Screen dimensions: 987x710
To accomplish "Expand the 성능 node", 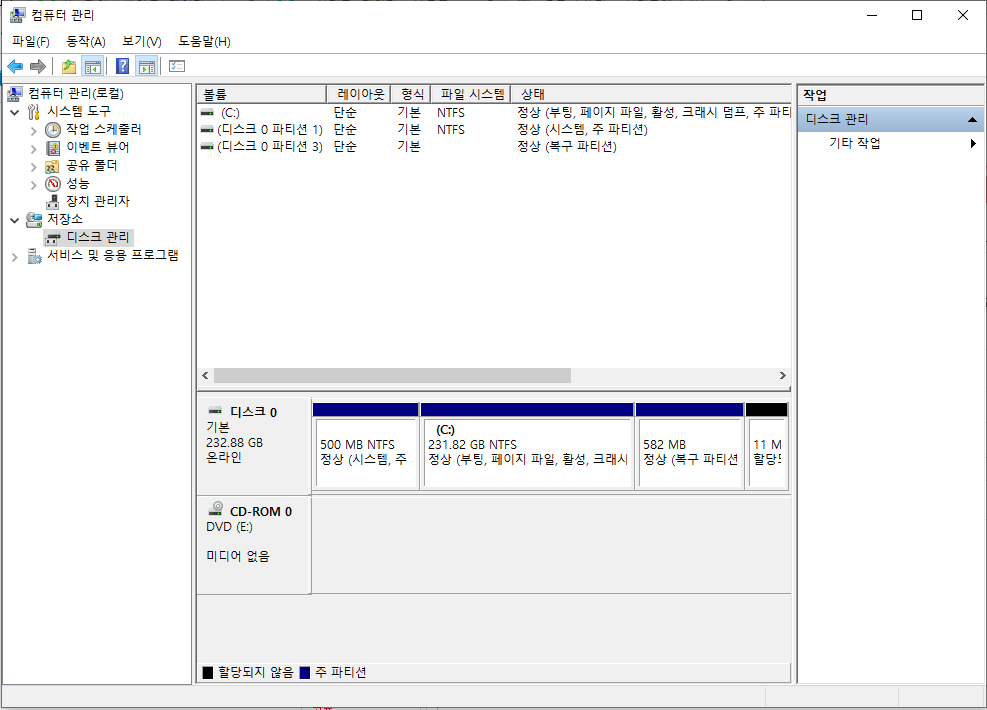I will click(33, 184).
